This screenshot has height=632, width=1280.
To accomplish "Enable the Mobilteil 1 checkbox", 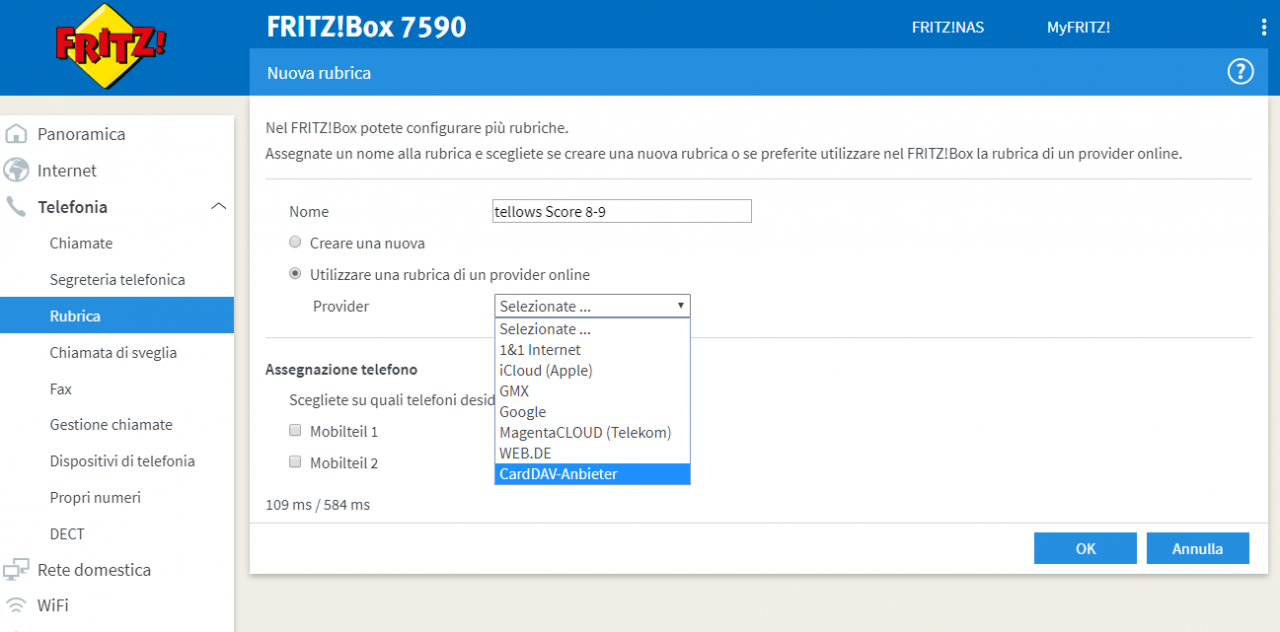I will tap(295, 431).
